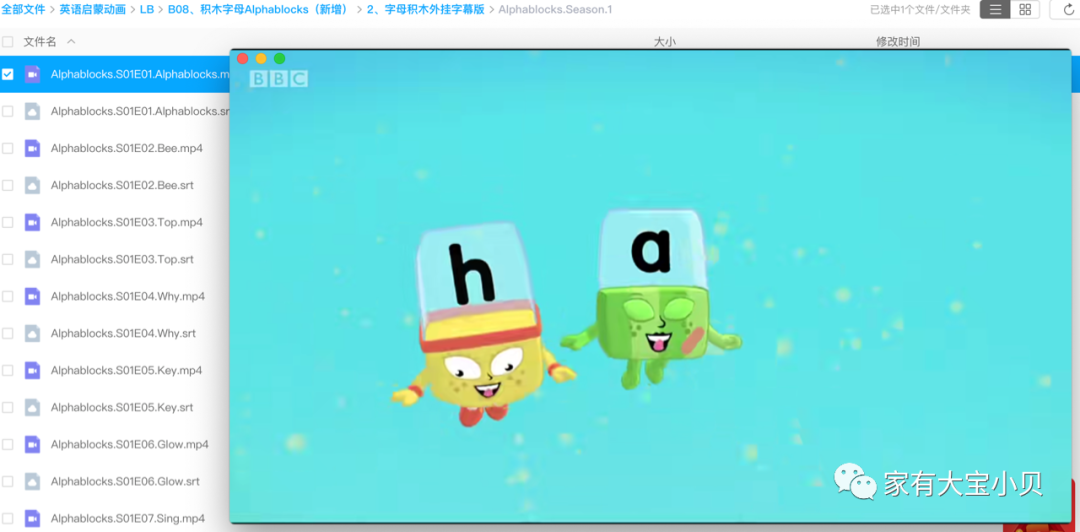
Task: Click the Alphablocks.S01E01 srt file icon
Action: 32,111
